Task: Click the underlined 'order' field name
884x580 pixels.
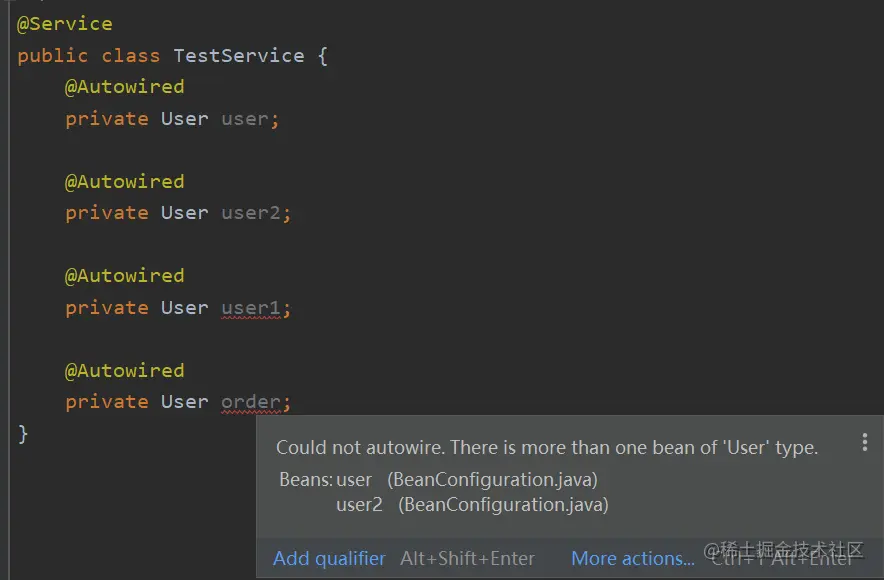Action: [x=250, y=402]
